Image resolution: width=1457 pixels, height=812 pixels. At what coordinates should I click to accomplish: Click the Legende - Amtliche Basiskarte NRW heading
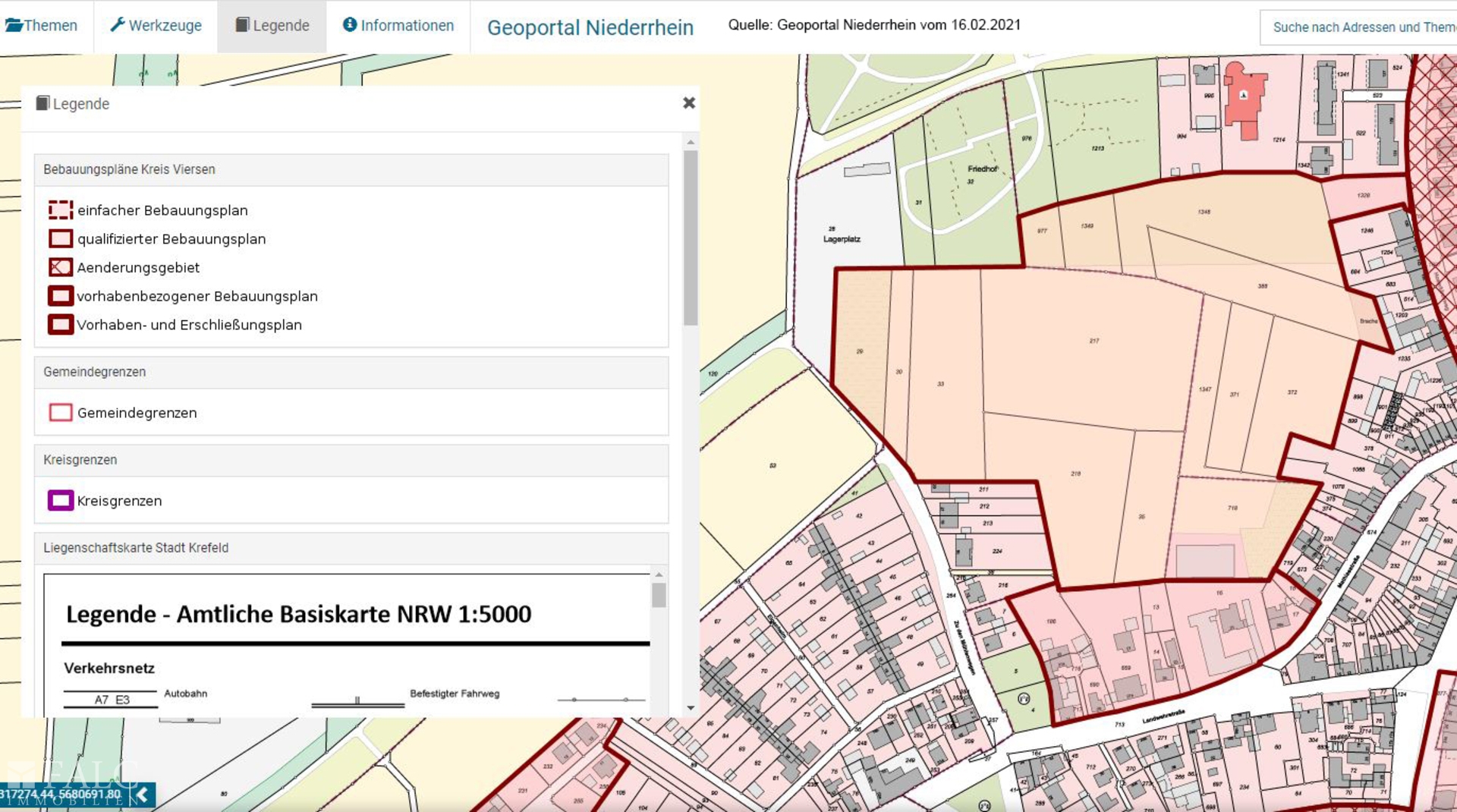tap(298, 614)
